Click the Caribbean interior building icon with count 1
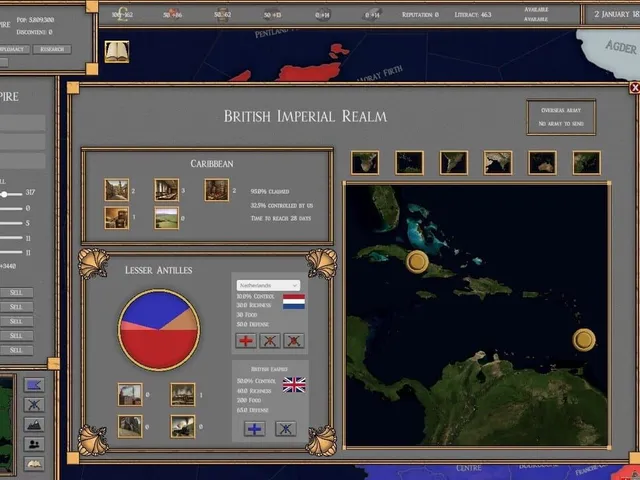The height and width of the screenshot is (480, 640). (x=117, y=218)
